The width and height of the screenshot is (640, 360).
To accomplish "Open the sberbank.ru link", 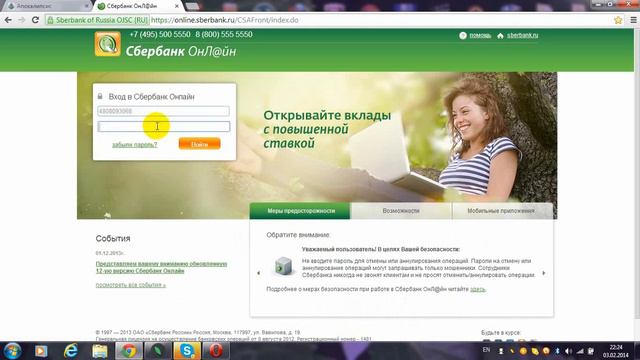I will coord(522,36).
